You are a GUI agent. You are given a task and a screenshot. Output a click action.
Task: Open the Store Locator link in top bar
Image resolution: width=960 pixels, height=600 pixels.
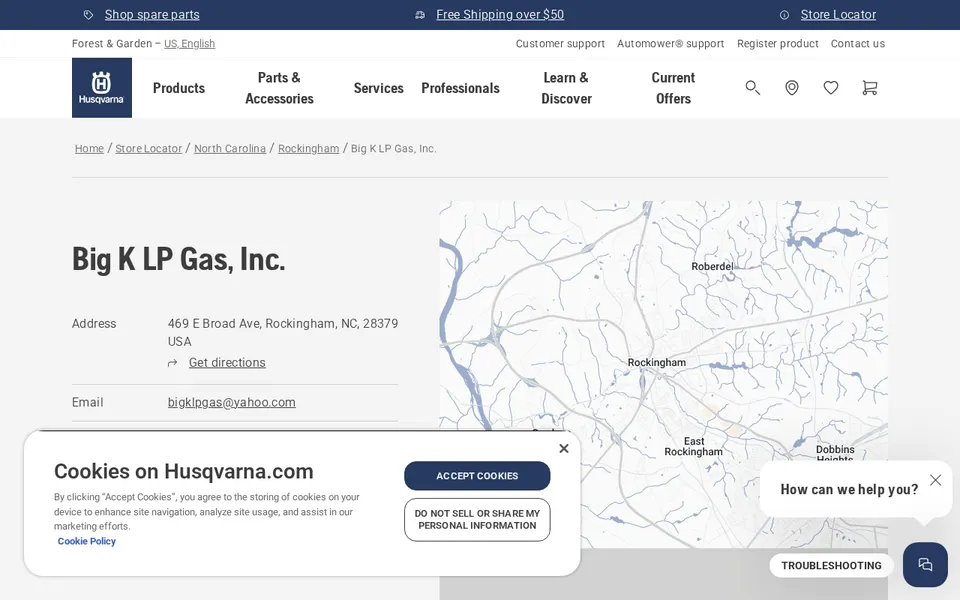tap(838, 15)
